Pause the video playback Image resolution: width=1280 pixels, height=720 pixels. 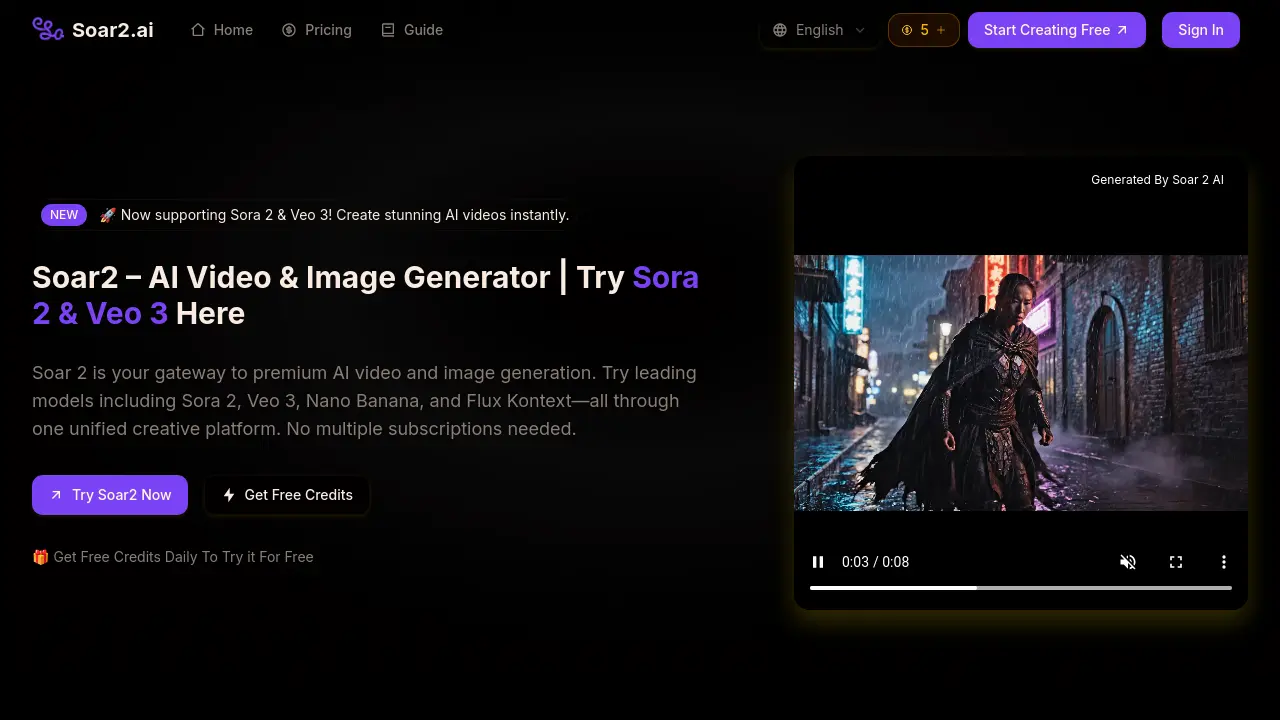tap(818, 562)
